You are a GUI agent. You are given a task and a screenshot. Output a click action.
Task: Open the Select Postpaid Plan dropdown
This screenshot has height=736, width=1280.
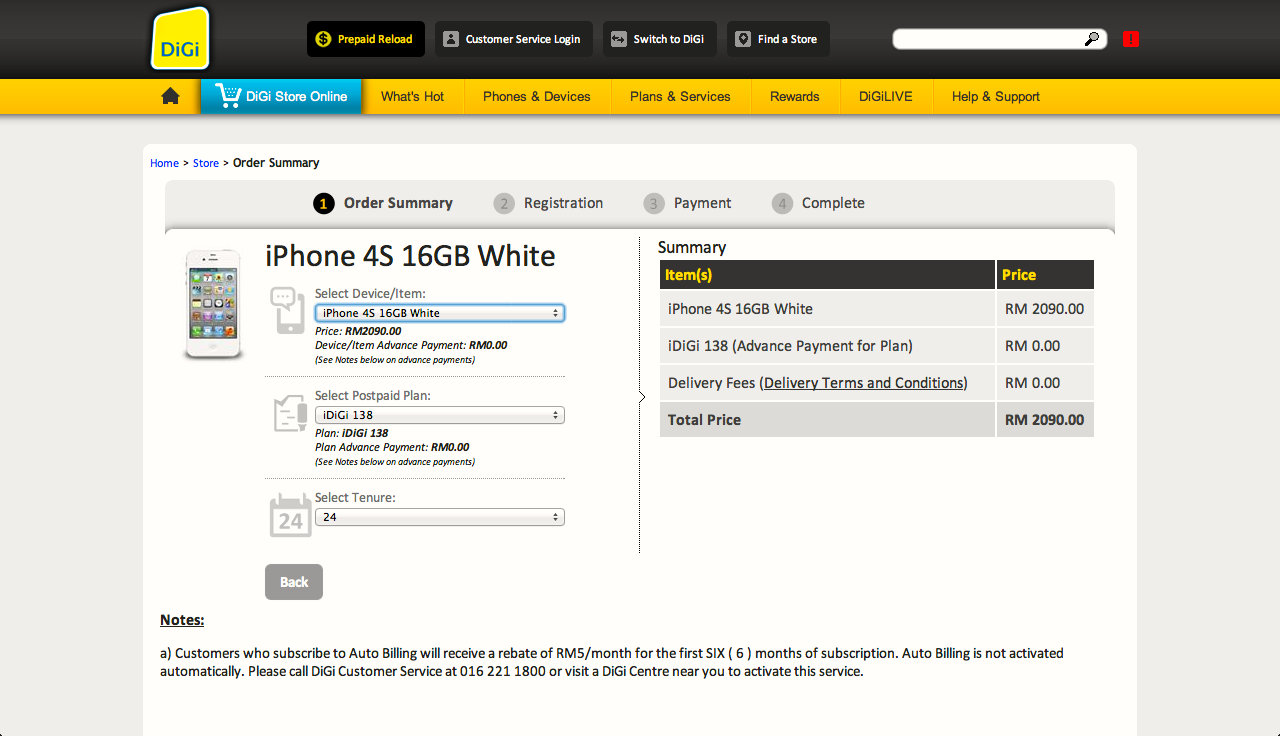point(440,415)
